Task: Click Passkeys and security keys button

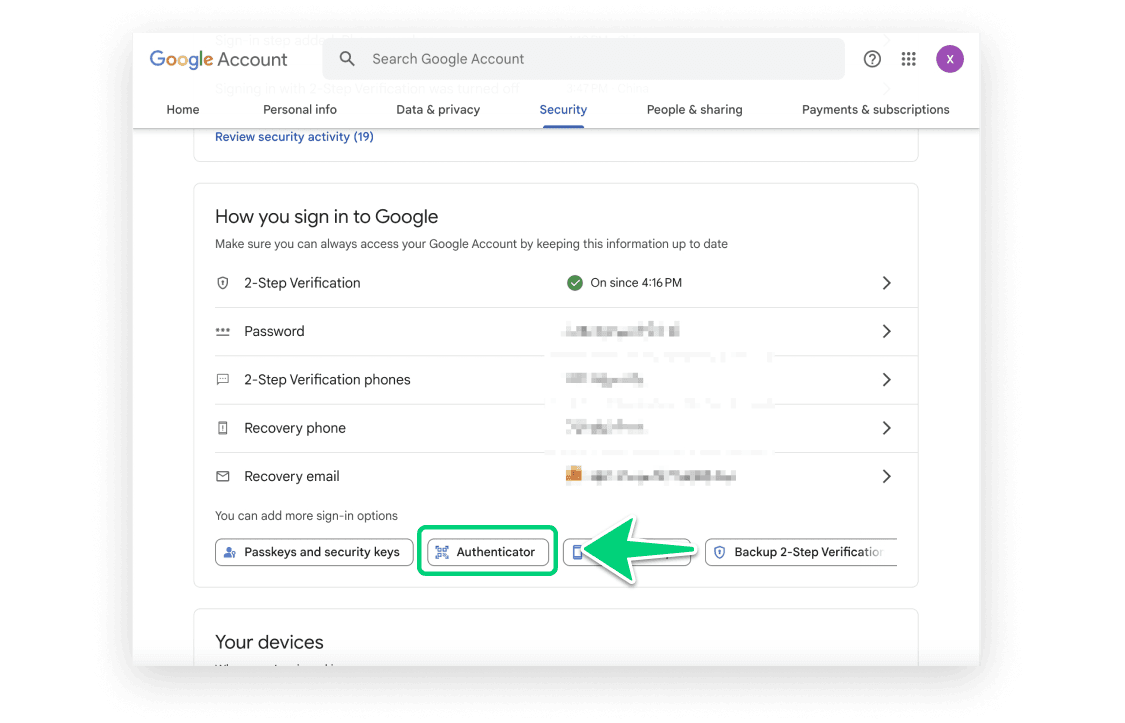Action: click(x=312, y=552)
